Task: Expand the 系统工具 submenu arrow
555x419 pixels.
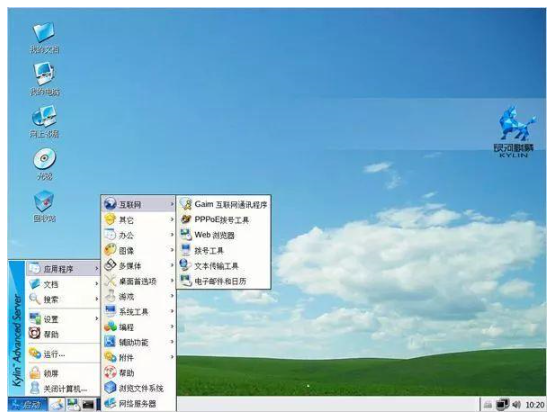Action: point(172,311)
